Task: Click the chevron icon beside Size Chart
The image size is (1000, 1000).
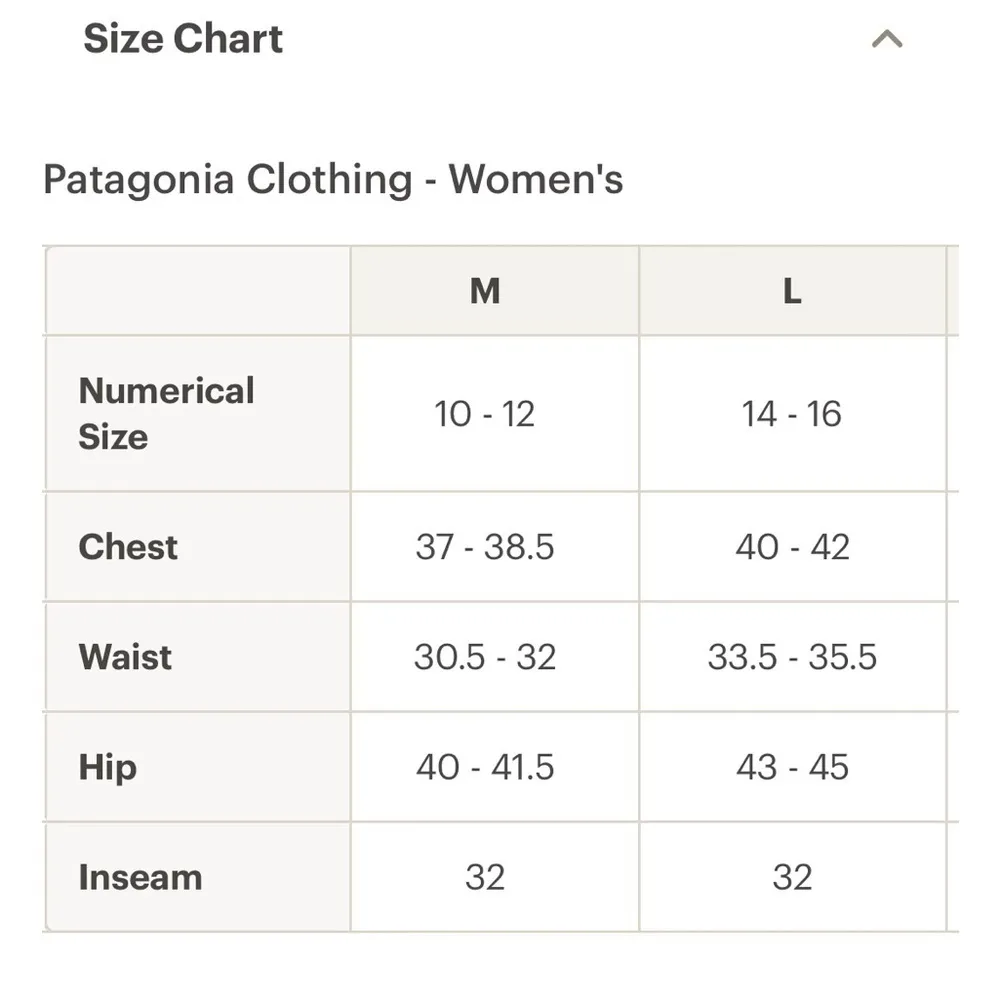Action: (x=884, y=38)
